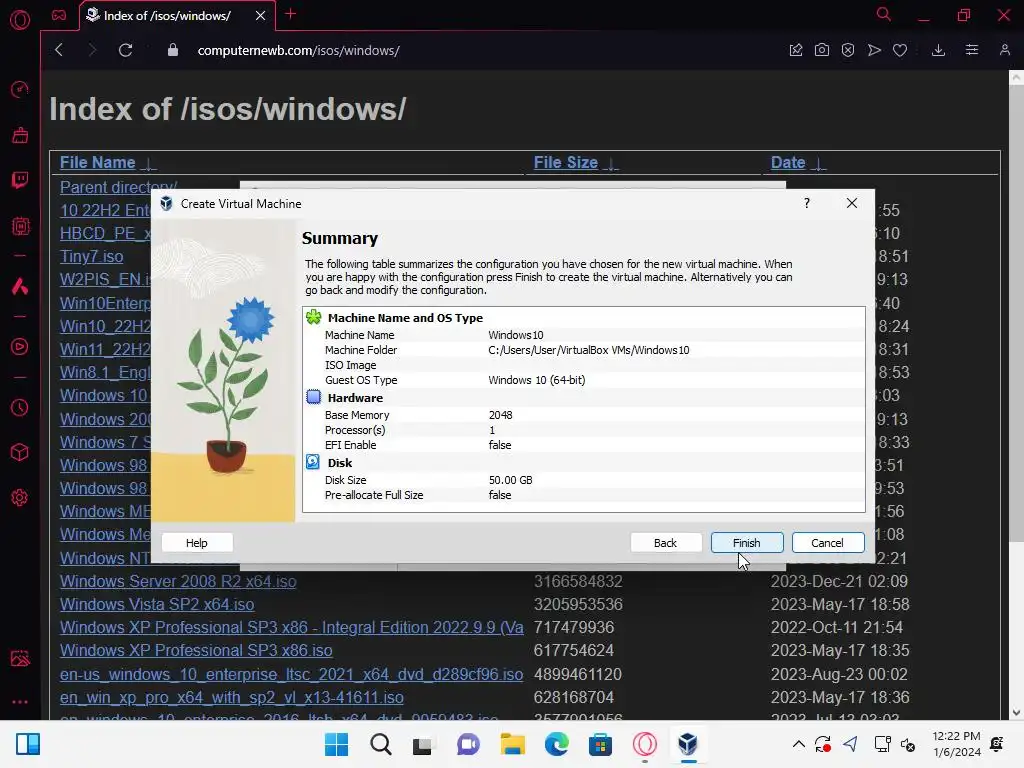Click the send flow arrow icon
The height and width of the screenshot is (768, 1024).
coord(874,50)
